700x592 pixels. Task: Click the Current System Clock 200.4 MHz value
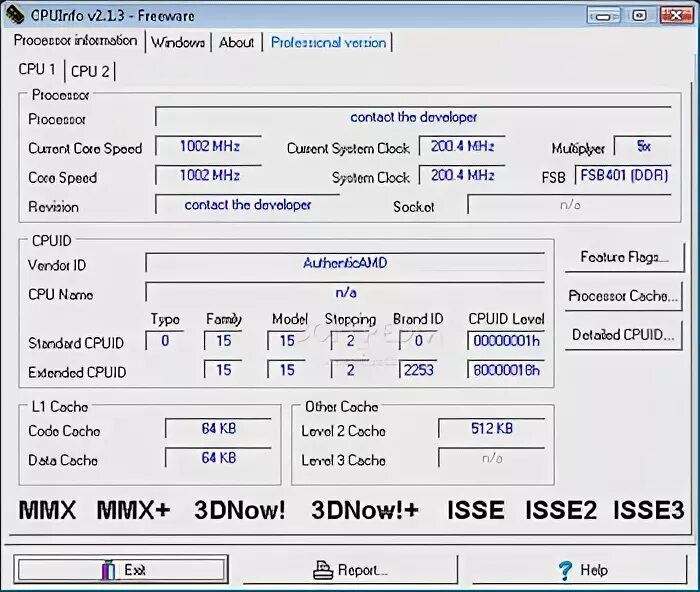point(462,146)
